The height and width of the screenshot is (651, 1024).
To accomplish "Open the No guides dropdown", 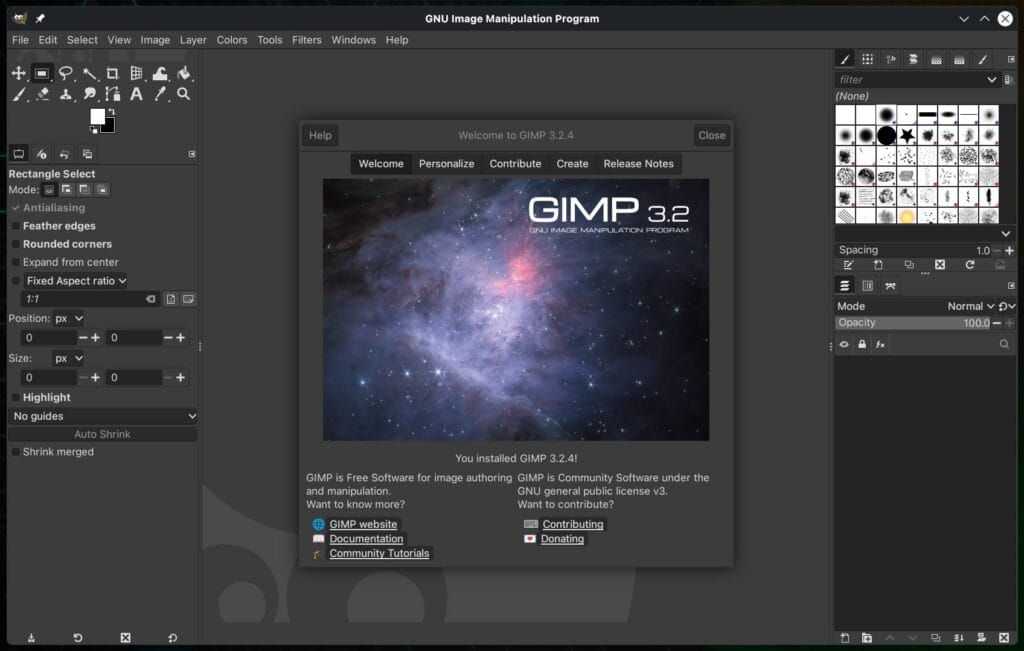I will point(101,416).
